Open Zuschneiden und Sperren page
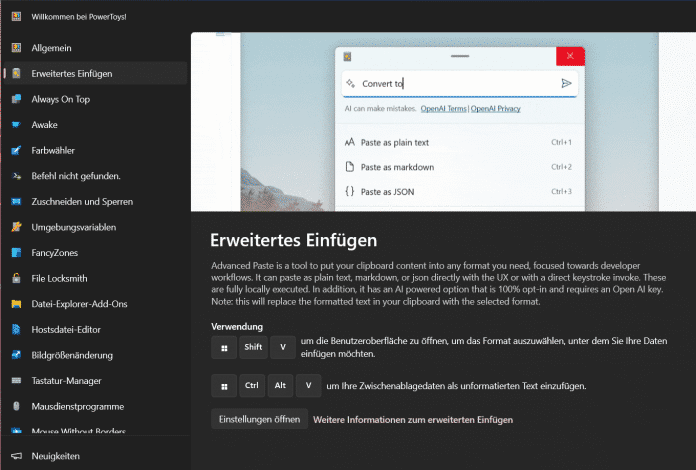696x470 pixels. coord(95,201)
